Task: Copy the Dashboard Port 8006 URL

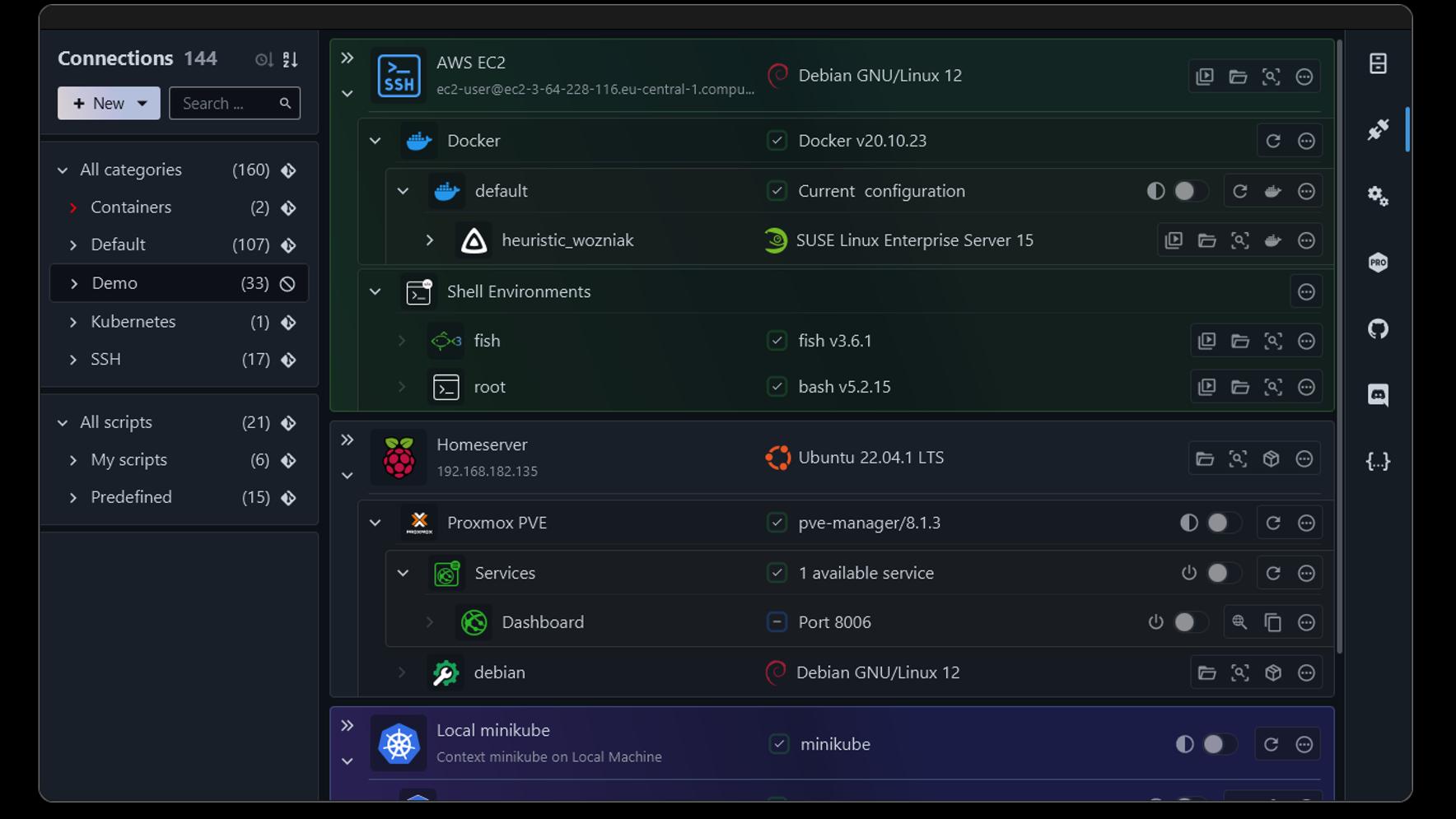Action: [1273, 622]
